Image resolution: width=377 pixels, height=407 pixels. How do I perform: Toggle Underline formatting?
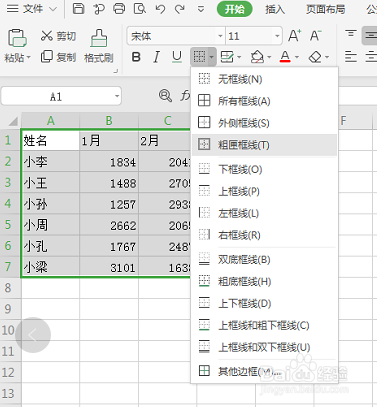pyautogui.click(x=177, y=57)
